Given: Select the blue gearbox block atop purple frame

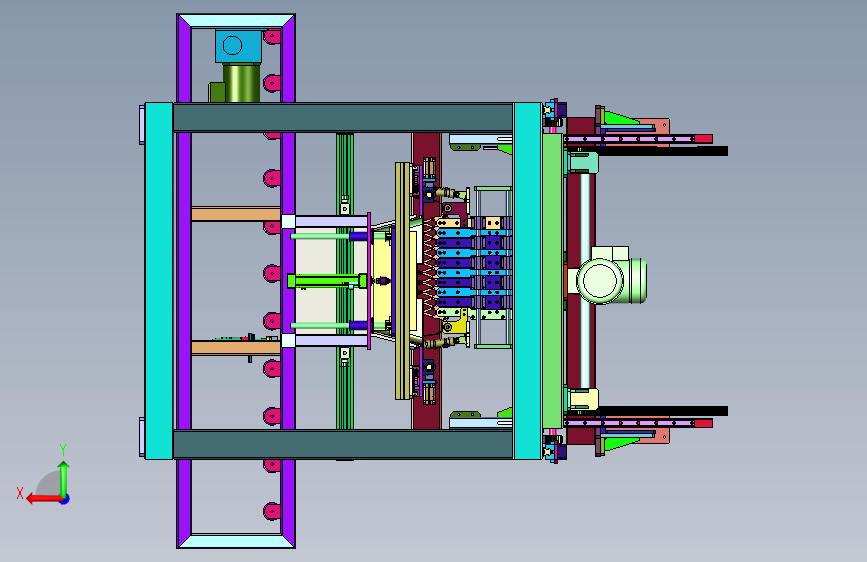Looking at the screenshot, I should point(238,46).
